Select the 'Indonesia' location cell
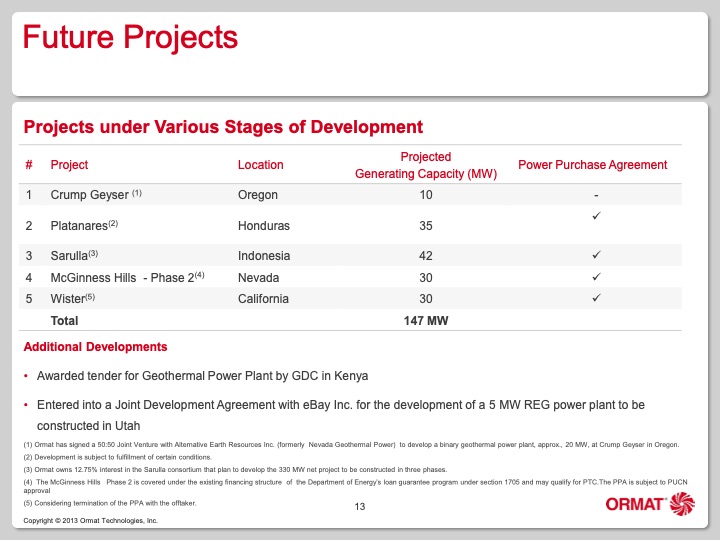The height and width of the screenshot is (540, 720). (x=264, y=256)
